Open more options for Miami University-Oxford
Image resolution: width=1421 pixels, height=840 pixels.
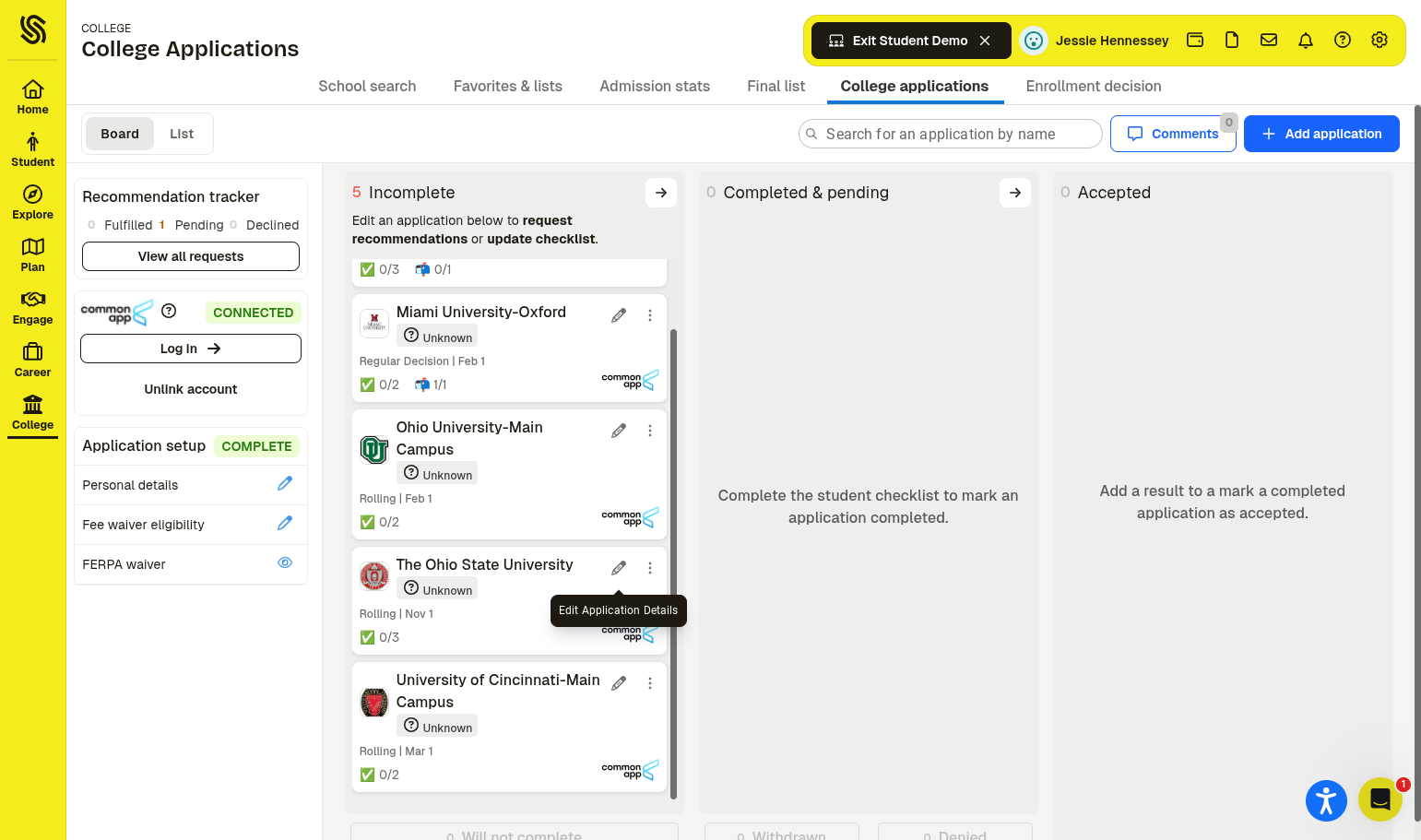click(650, 315)
